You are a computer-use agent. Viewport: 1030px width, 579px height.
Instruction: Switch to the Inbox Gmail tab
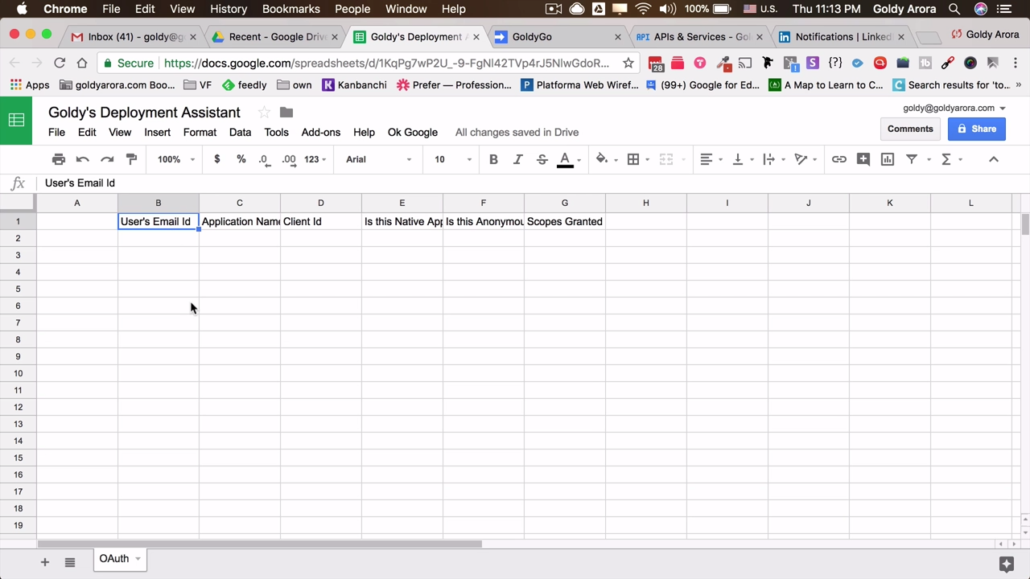(x=133, y=37)
